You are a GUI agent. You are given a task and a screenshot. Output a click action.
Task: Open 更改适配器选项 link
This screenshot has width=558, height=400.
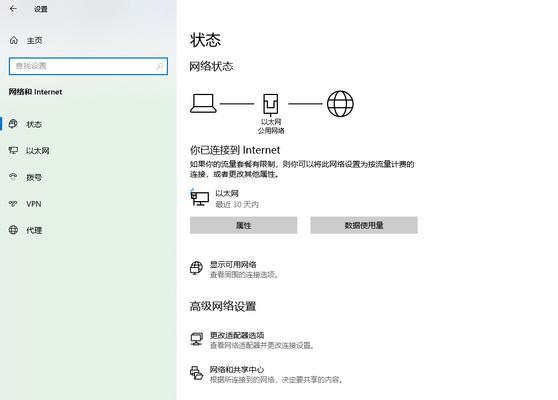click(x=237, y=335)
